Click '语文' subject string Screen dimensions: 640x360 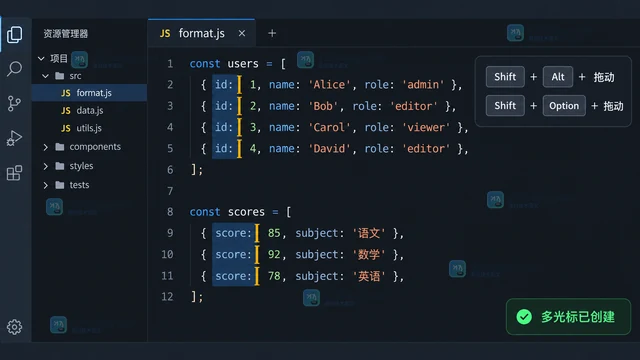pos(369,233)
